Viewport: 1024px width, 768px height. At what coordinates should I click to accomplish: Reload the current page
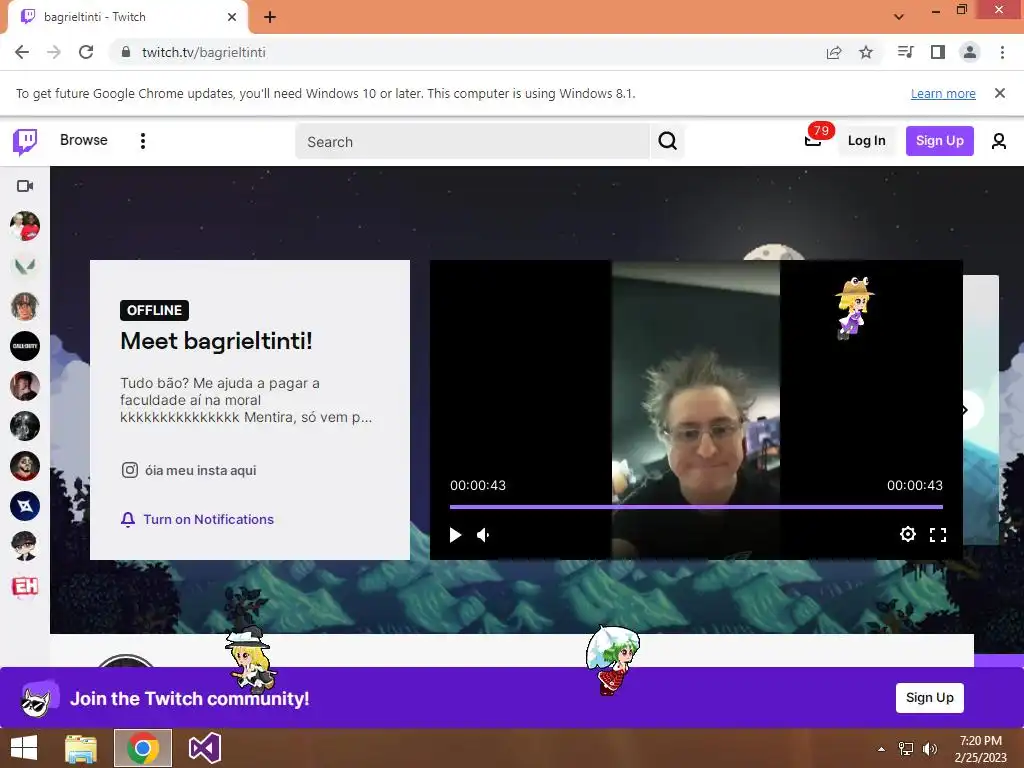(x=86, y=52)
